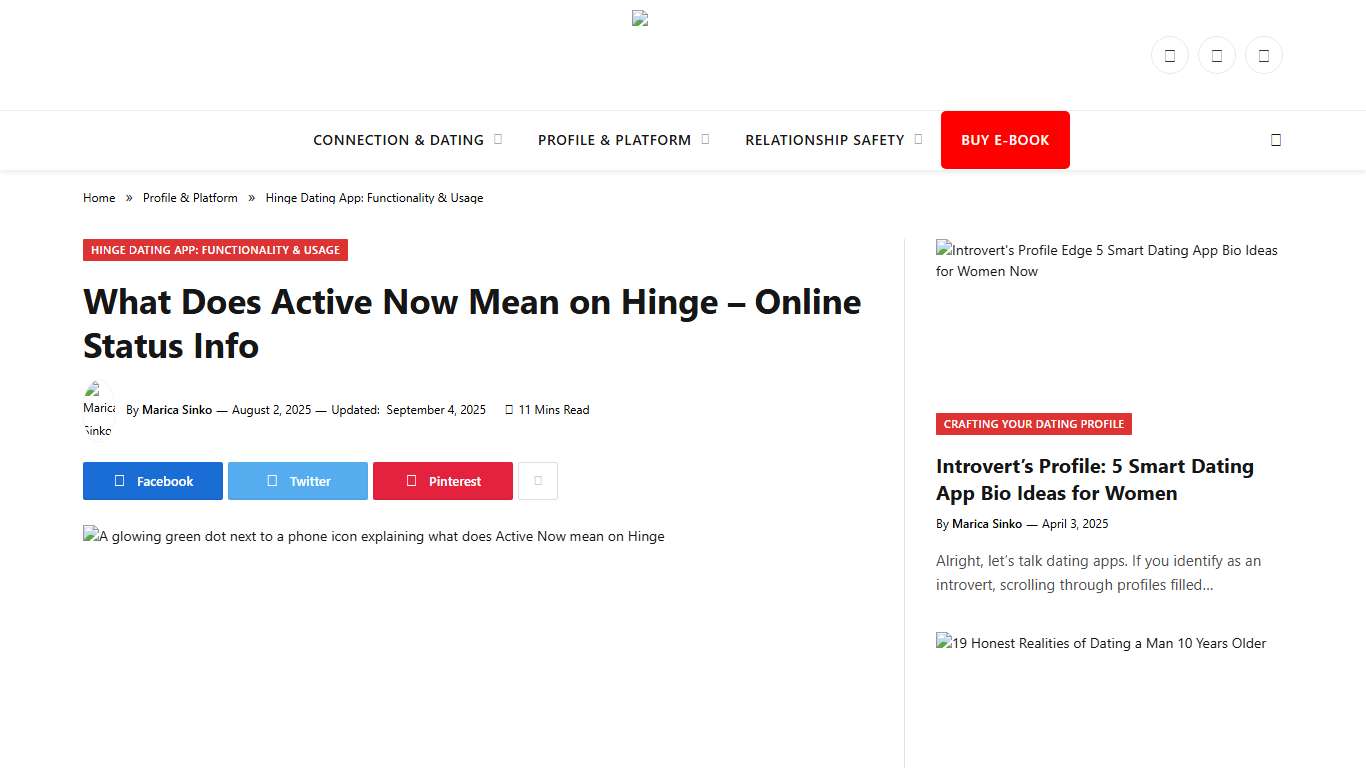
Task: Click the middle social icon in the header
Action: [1216, 55]
